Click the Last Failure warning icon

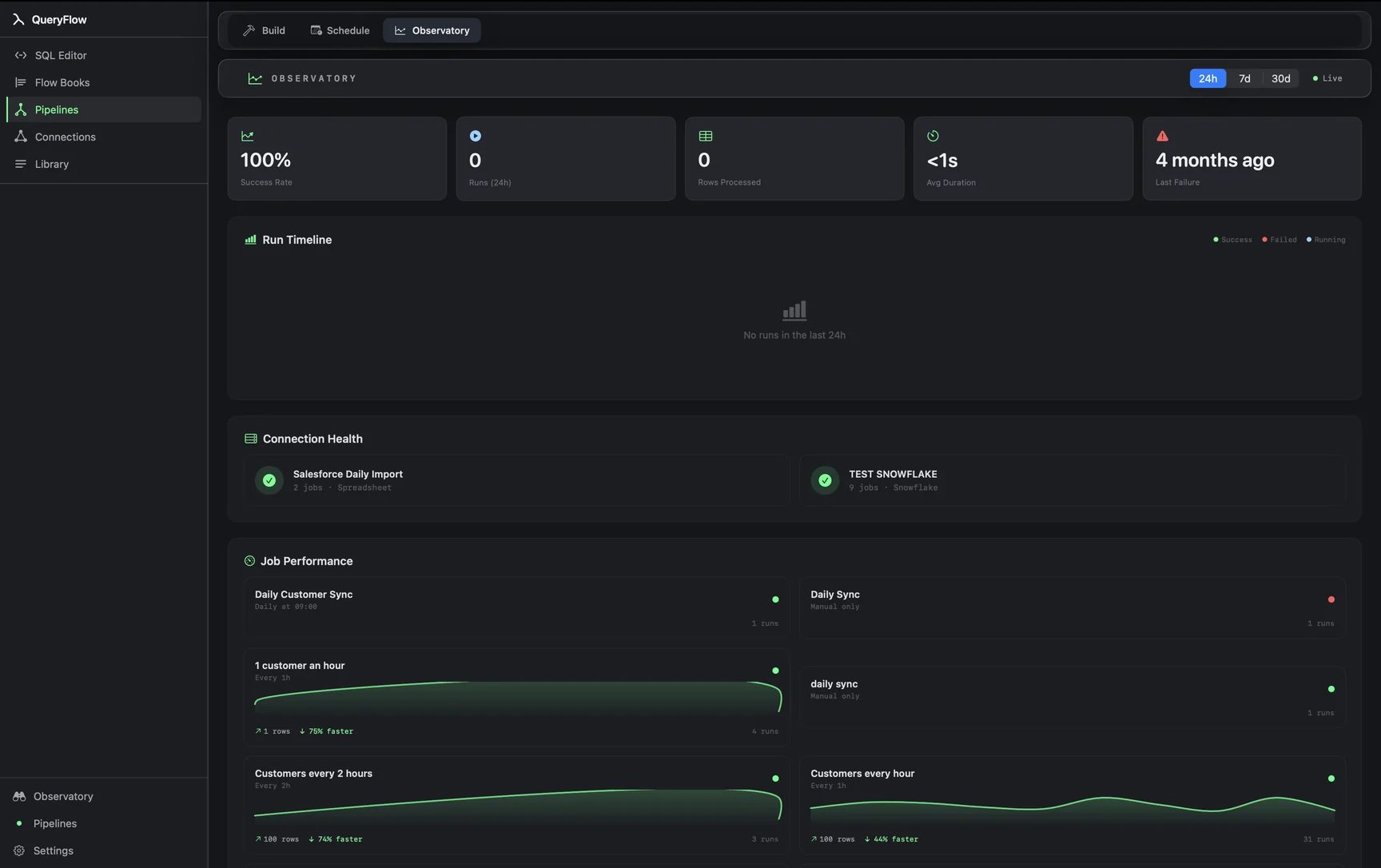pos(1162,136)
